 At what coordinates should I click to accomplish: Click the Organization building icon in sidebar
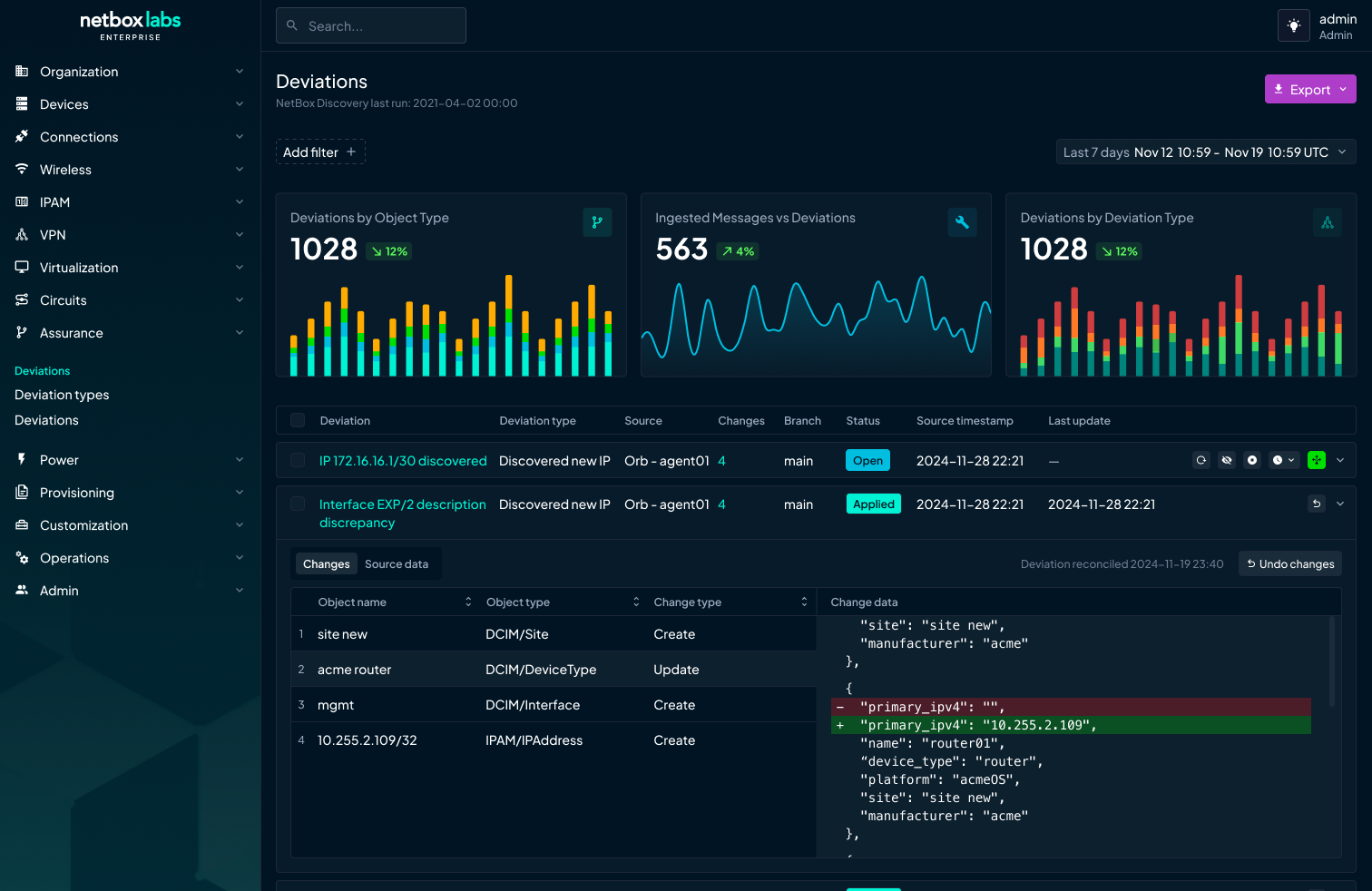[x=22, y=72]
